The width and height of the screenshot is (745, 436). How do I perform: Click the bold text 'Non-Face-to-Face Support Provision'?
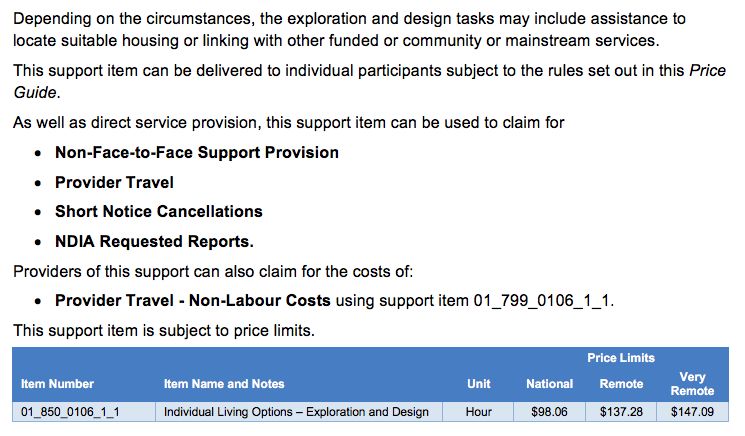click(x=197, y=152)
